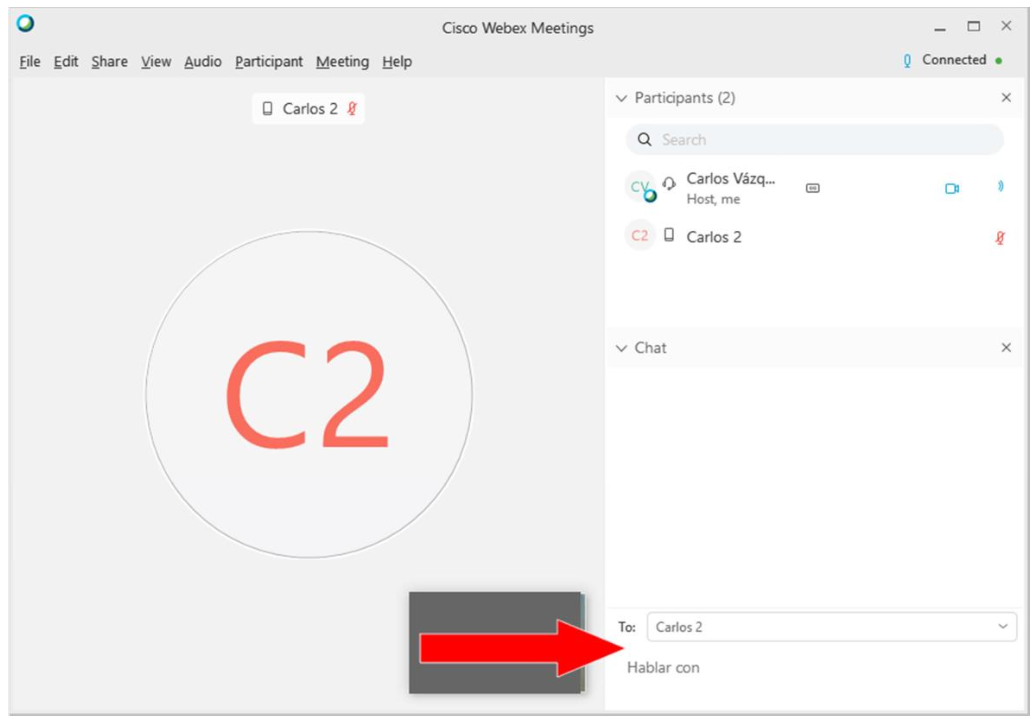
Task: Click the keyboard icon next to the host
Action: click(812, 188)
